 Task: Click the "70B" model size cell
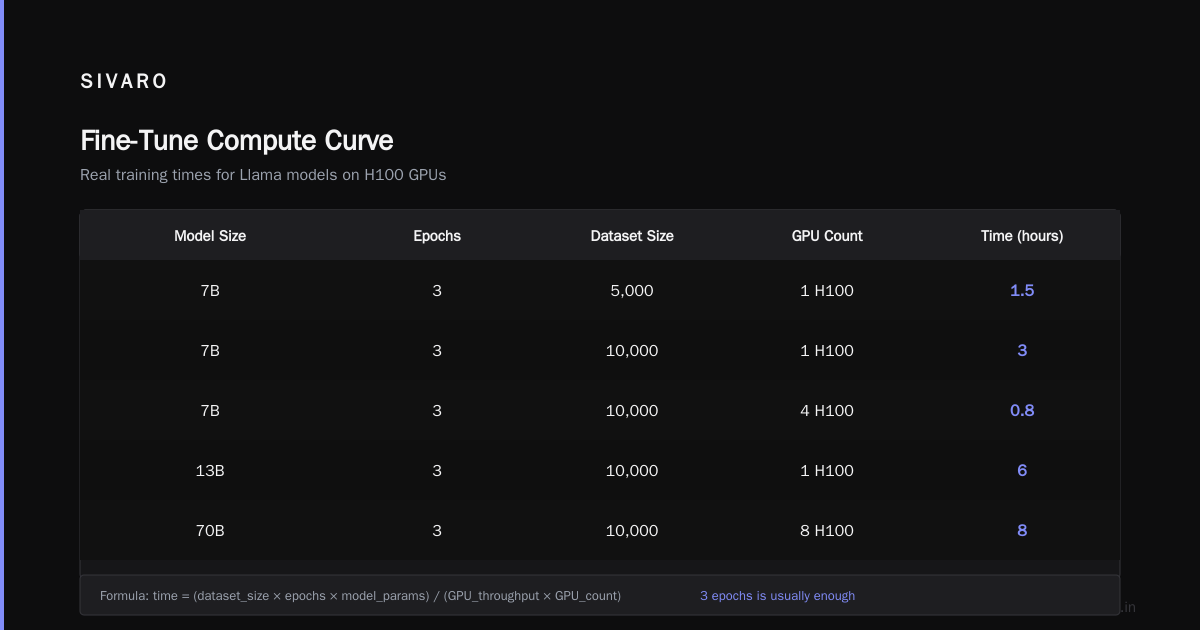point(210,531)
